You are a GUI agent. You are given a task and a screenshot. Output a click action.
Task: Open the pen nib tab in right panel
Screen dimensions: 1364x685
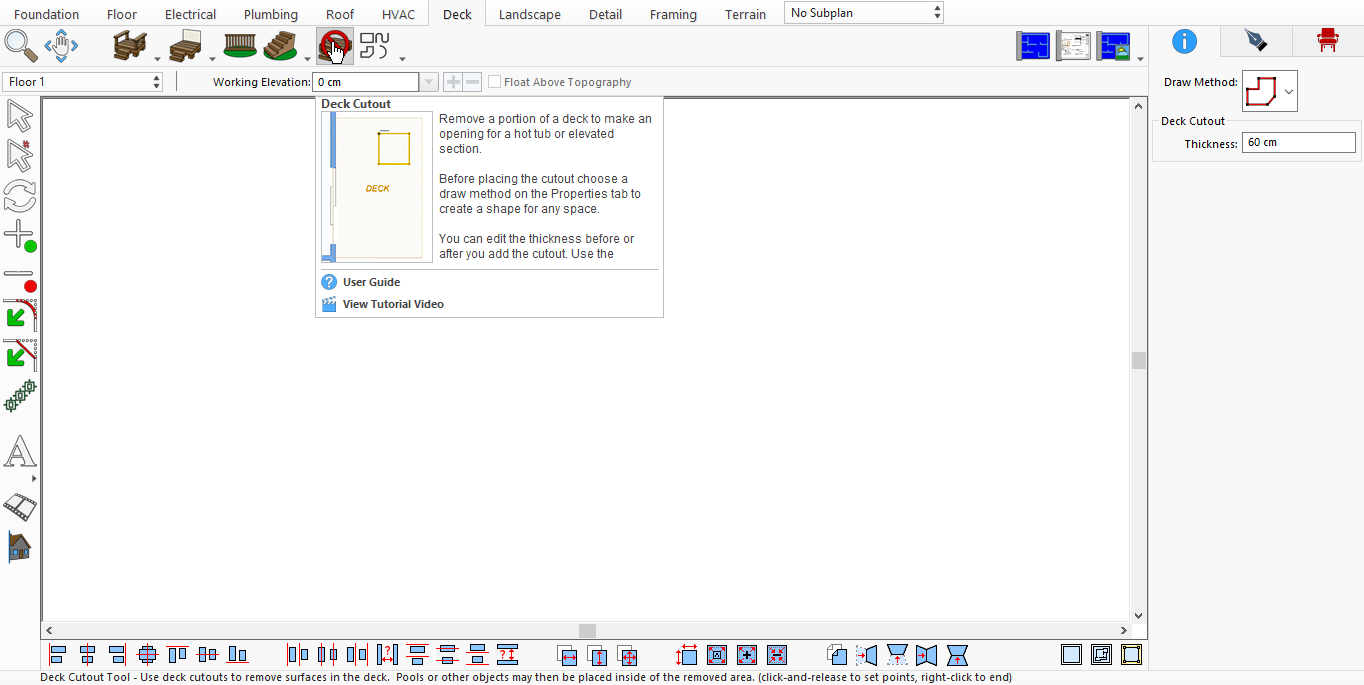tap(1255, 40)
